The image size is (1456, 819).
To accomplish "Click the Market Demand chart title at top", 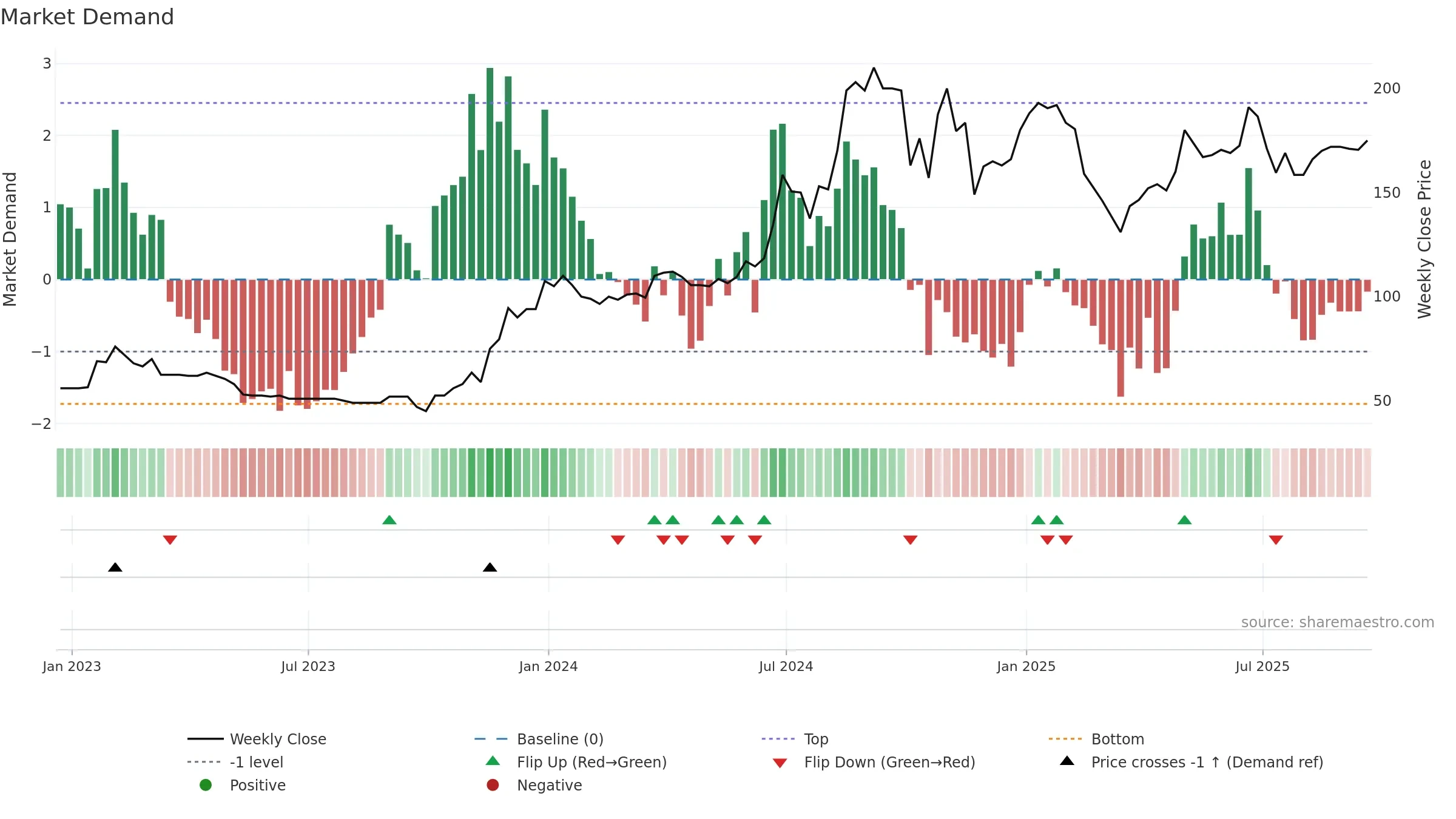I will 87,17.
